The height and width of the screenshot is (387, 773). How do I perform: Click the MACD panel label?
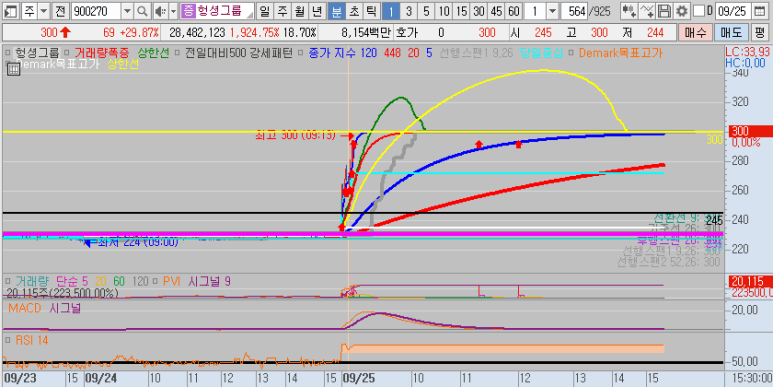(x=25, y=308)
